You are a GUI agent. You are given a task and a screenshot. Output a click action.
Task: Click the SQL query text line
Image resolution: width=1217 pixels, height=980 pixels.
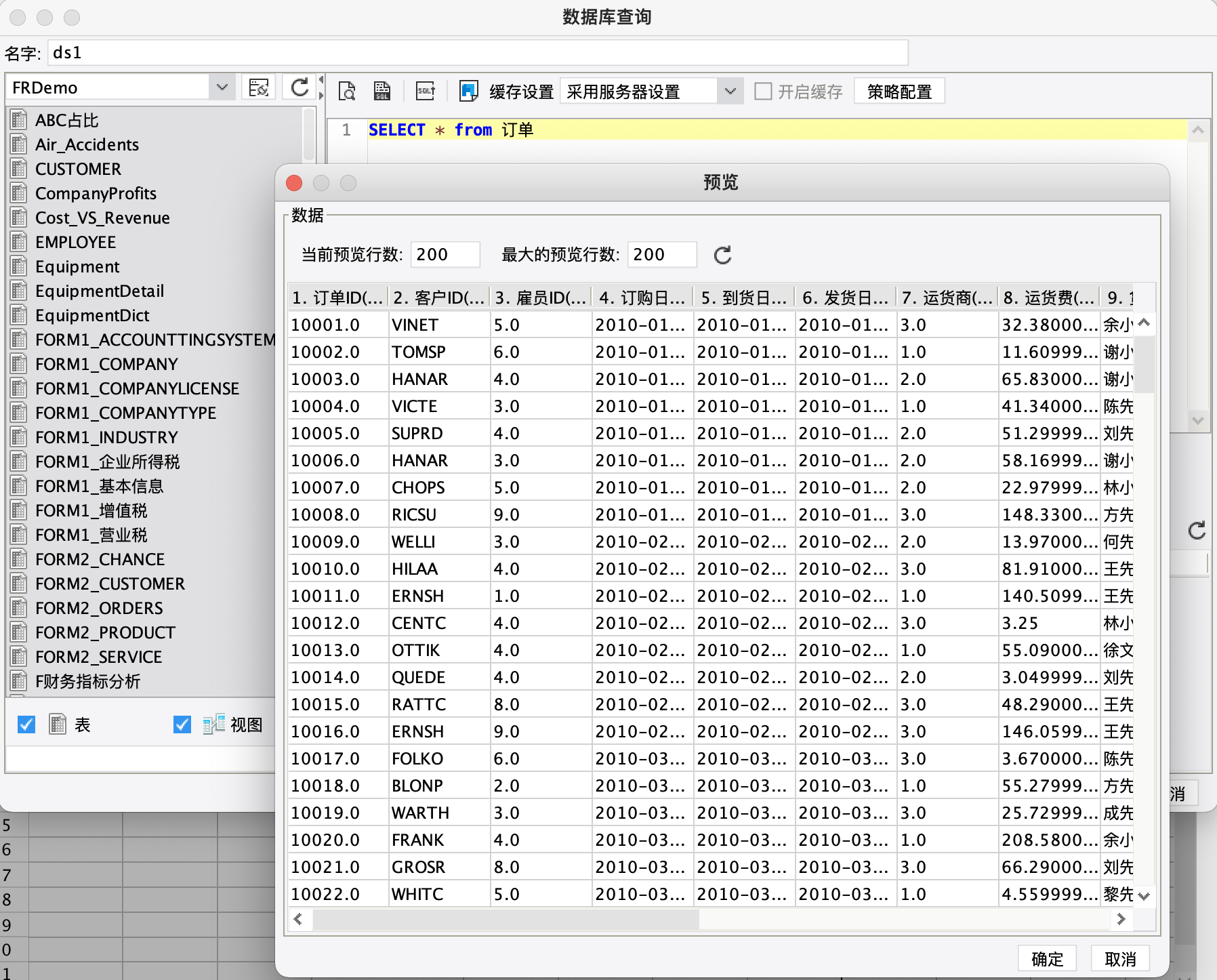pyautogui.click(x=451, y=129)
